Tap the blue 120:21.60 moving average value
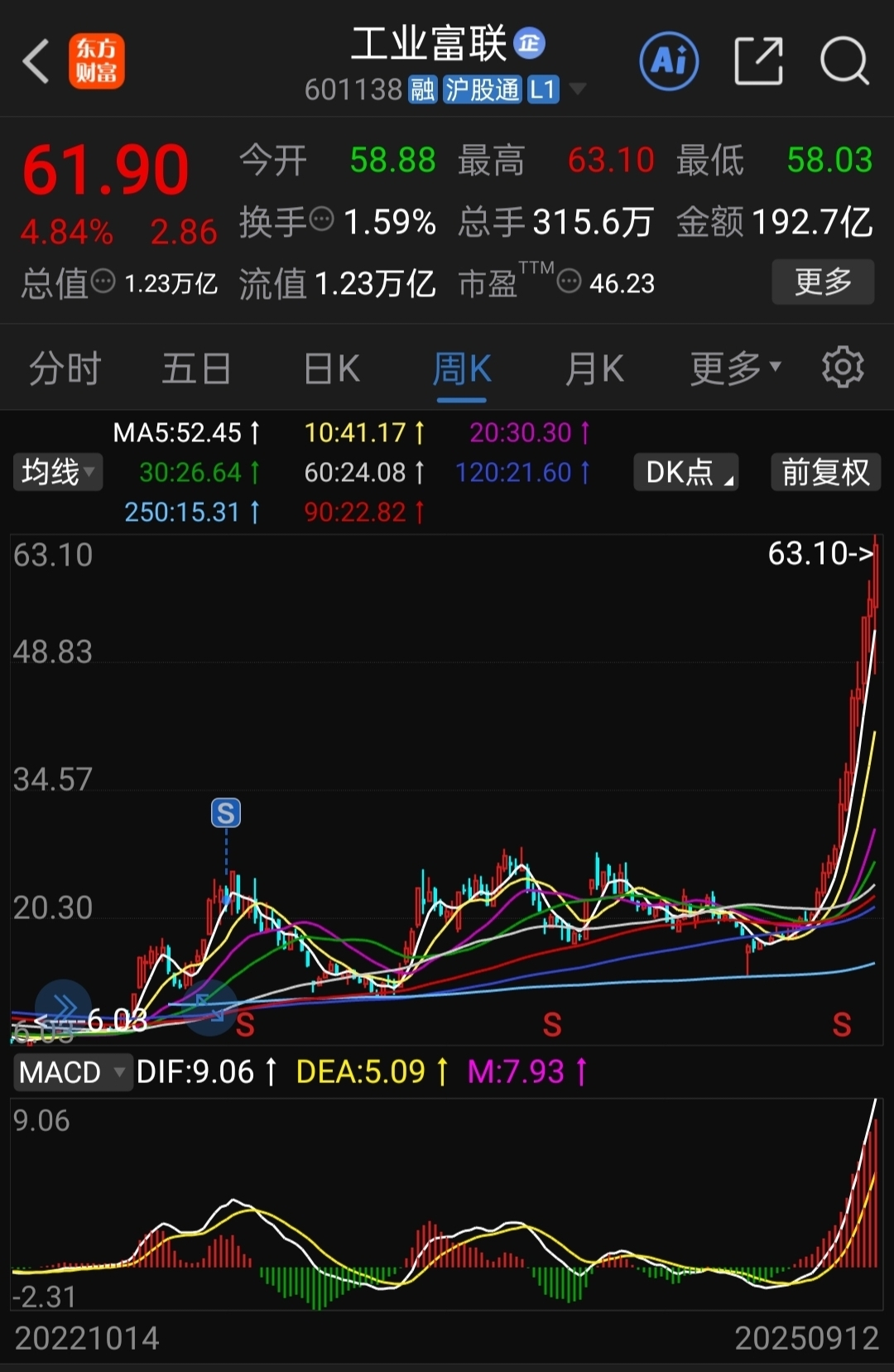894x1372 pixels. (x=523, y=472)
